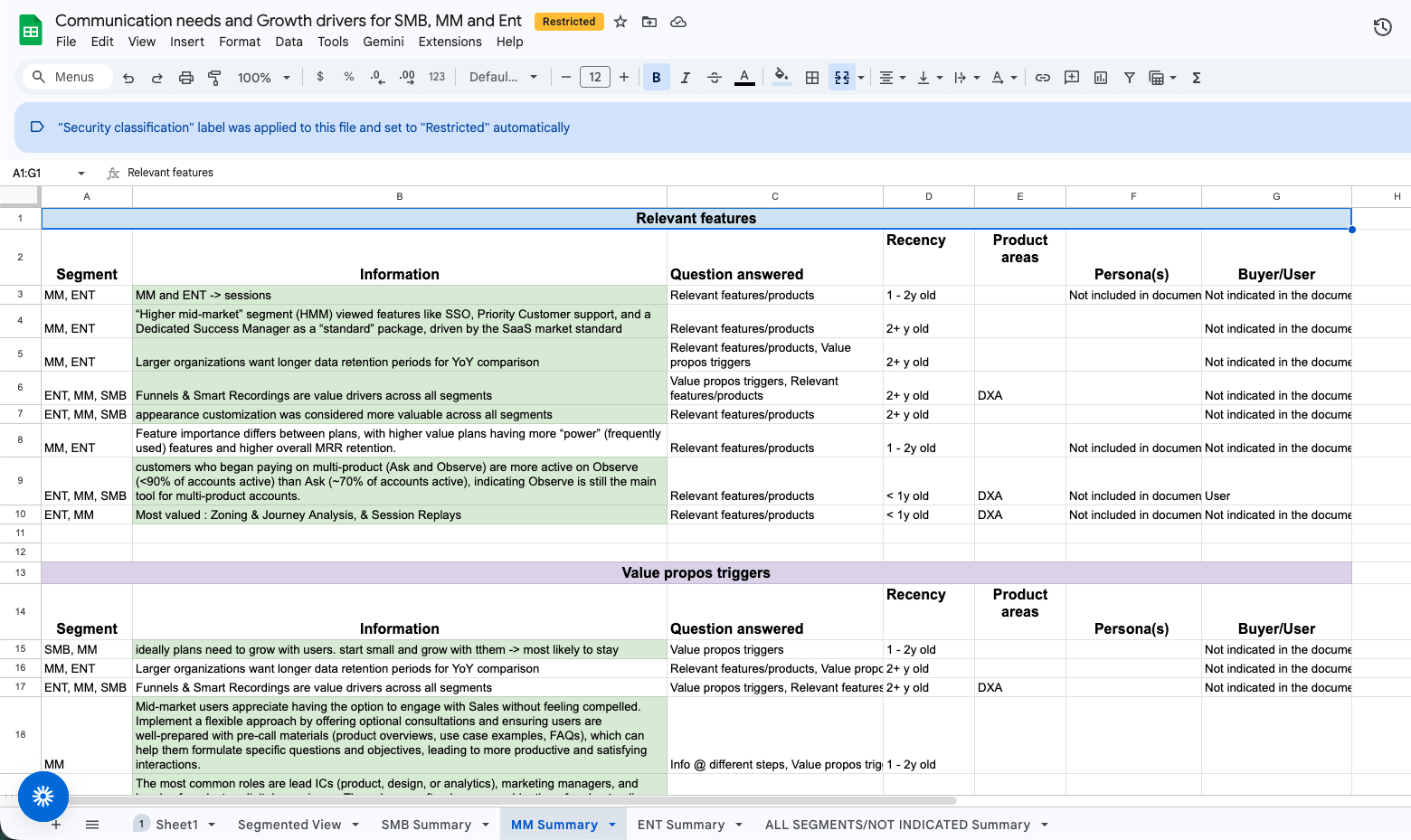Star this spreadsheet
Viewport: 1411px width, 840px height.
pos(620,22)
